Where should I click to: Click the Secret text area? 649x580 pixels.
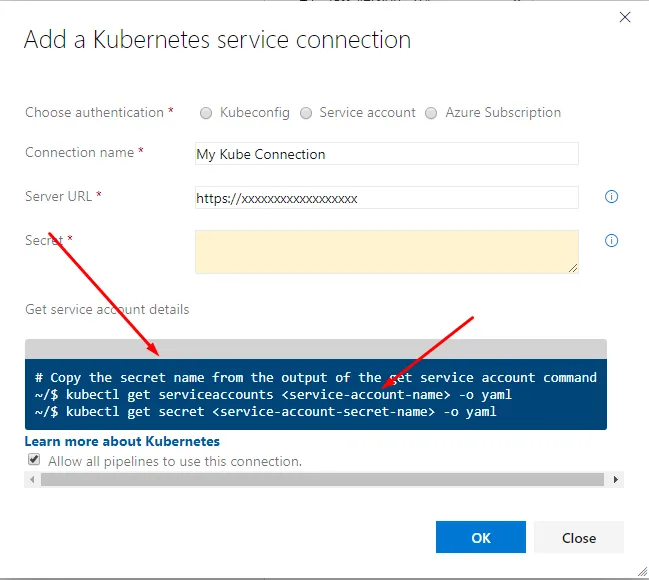coord(386,251)
